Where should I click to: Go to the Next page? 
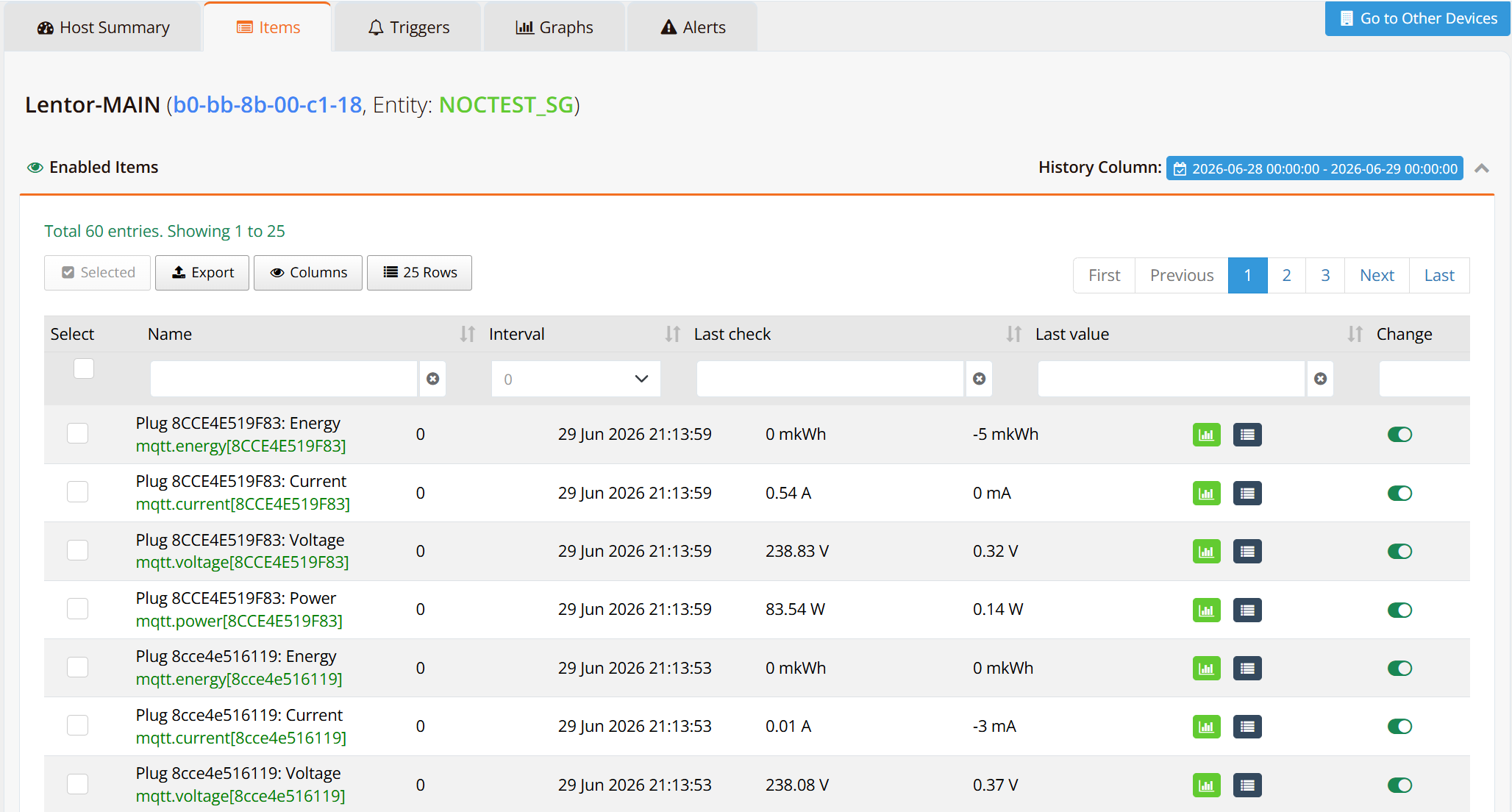(x=1377, y=276)
